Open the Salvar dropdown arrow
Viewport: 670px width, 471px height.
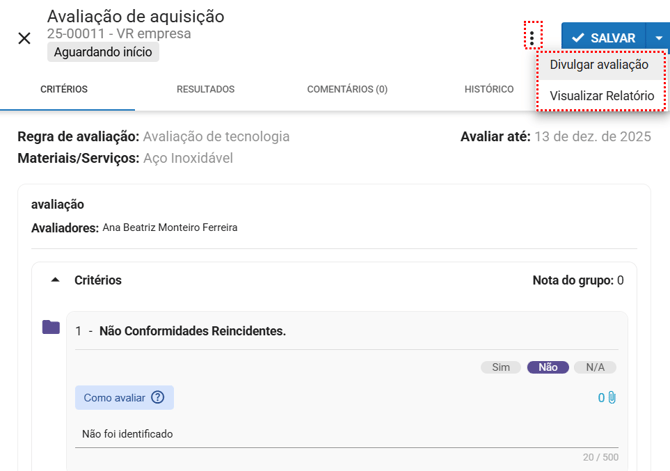pos(658,38)
